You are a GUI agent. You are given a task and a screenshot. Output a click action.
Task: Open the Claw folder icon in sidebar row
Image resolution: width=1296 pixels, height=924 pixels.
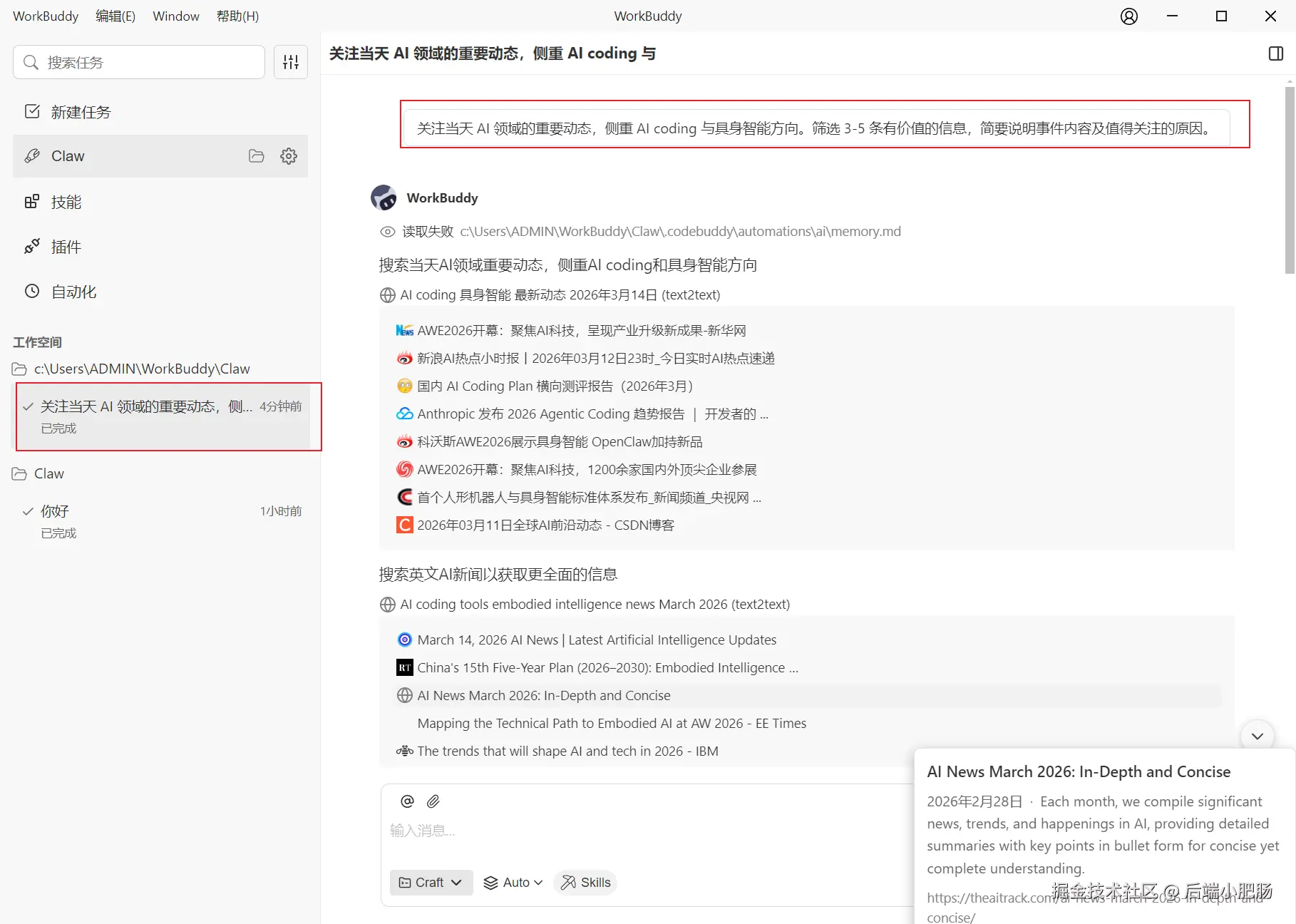point(257,156)
